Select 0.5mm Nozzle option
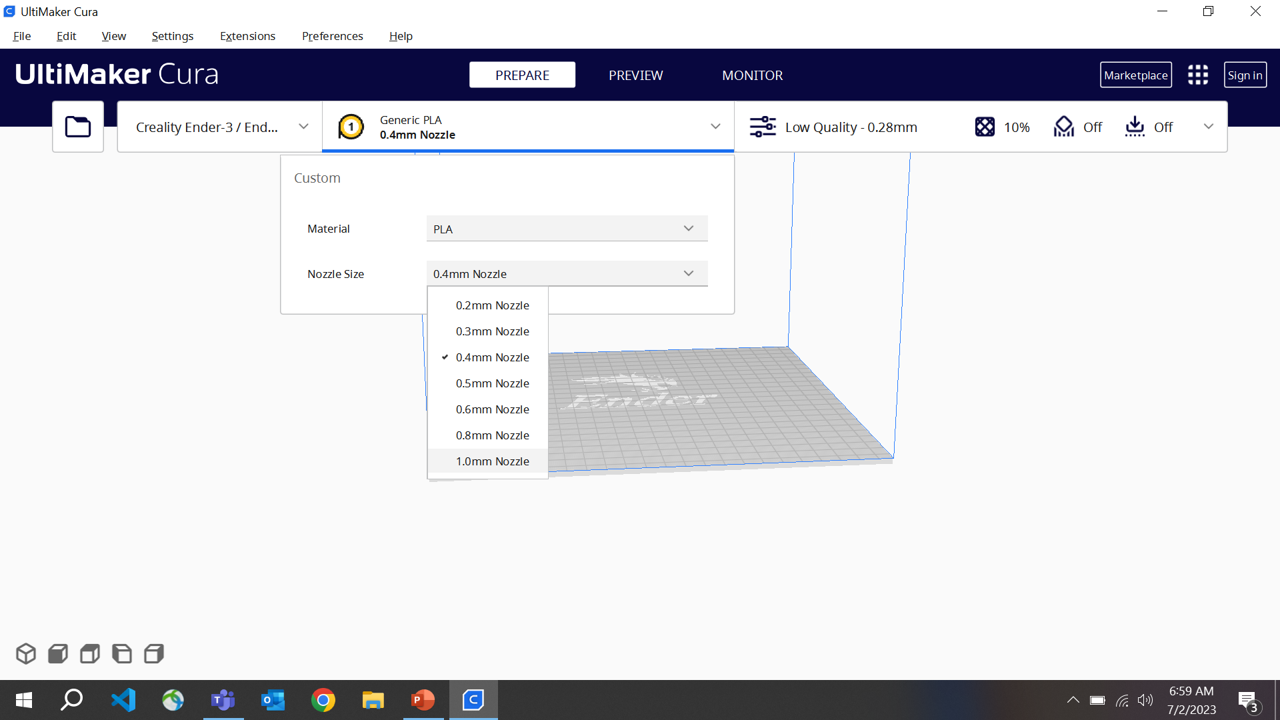1280x720 pixels. (488, 383)
